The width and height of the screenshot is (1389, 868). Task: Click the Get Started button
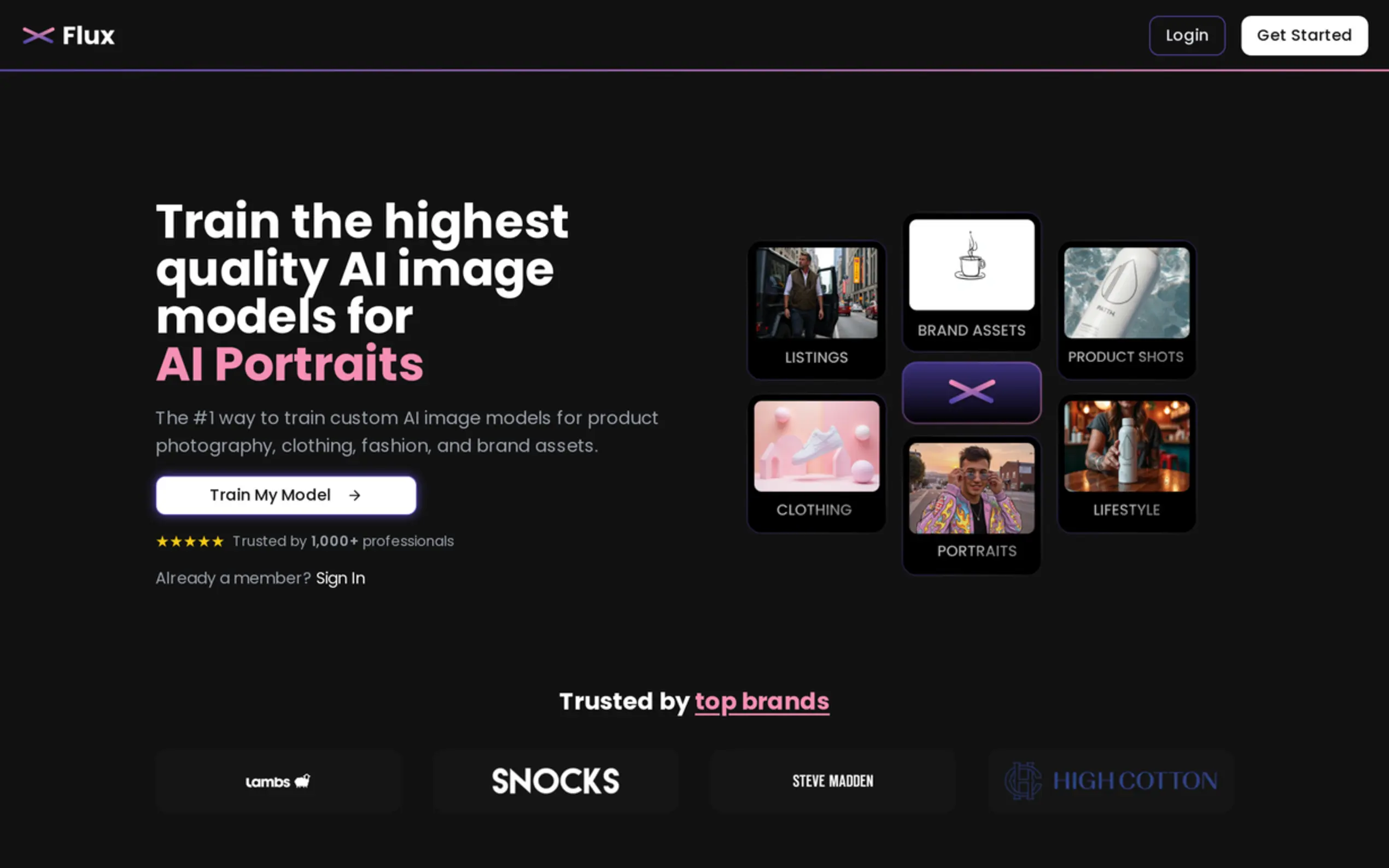coord(1304,36)
